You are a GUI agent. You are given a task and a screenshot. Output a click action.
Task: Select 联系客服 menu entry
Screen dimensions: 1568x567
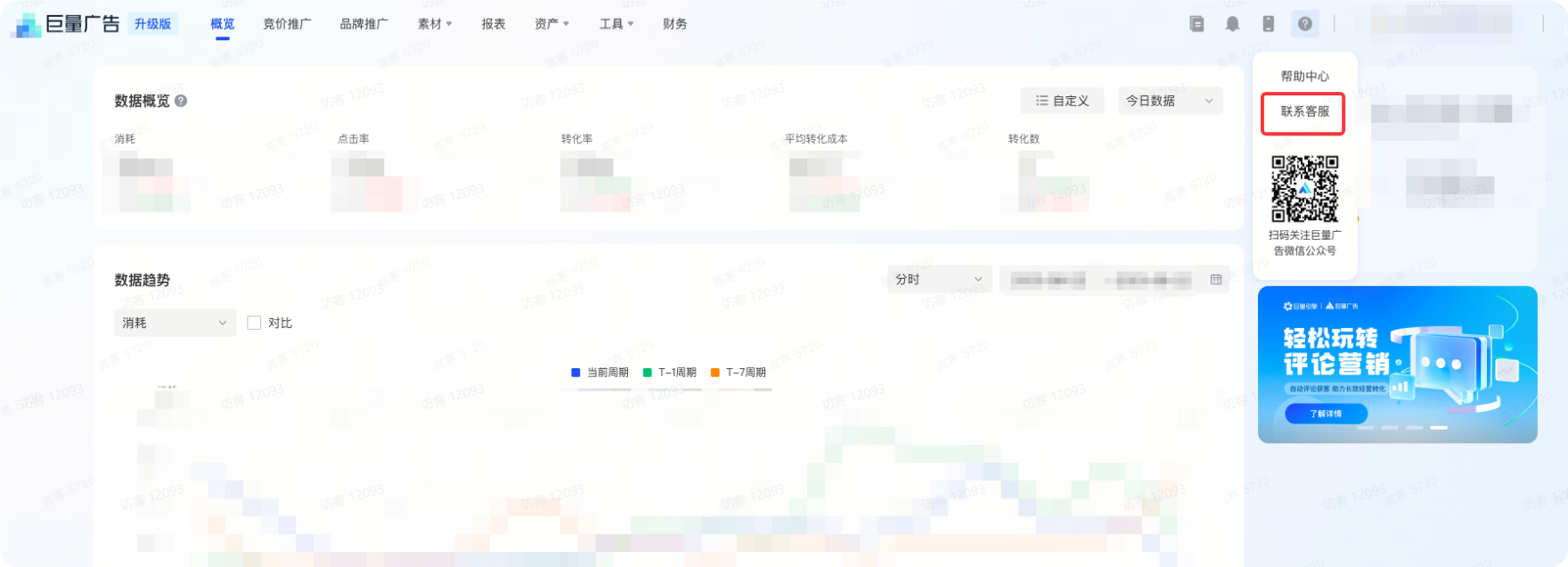tap(1305, 111)
